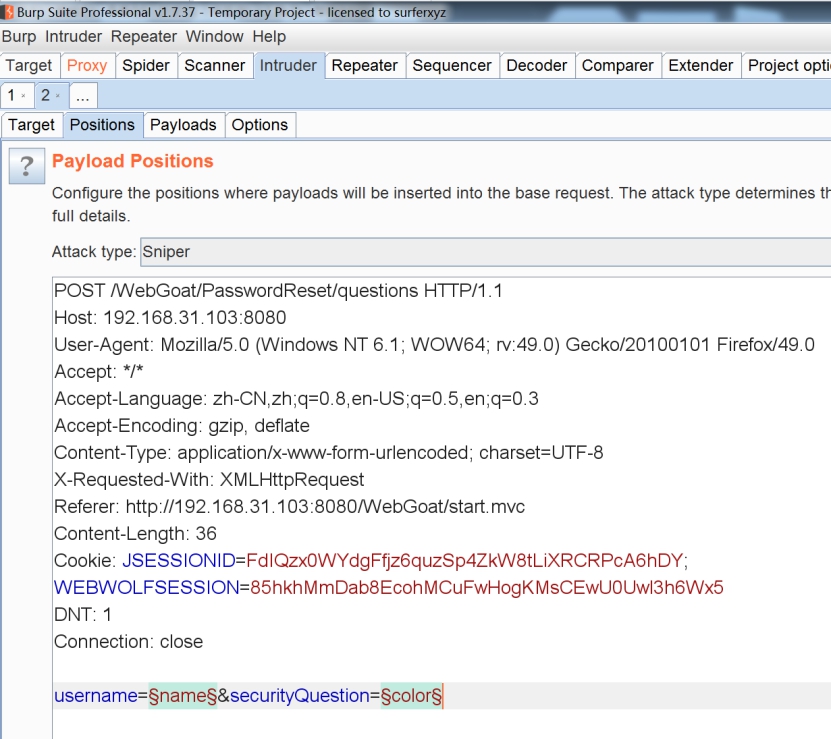The width and height of the screenshot is (831, 739).
Task: Click the Content-Type header line
Action: tap(329, 453)
